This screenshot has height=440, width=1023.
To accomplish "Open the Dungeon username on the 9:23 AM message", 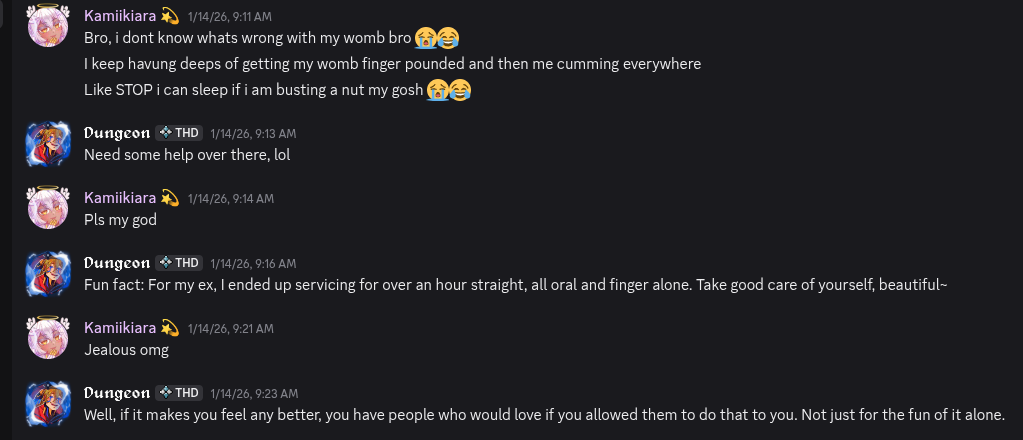I will coord(117,393).
